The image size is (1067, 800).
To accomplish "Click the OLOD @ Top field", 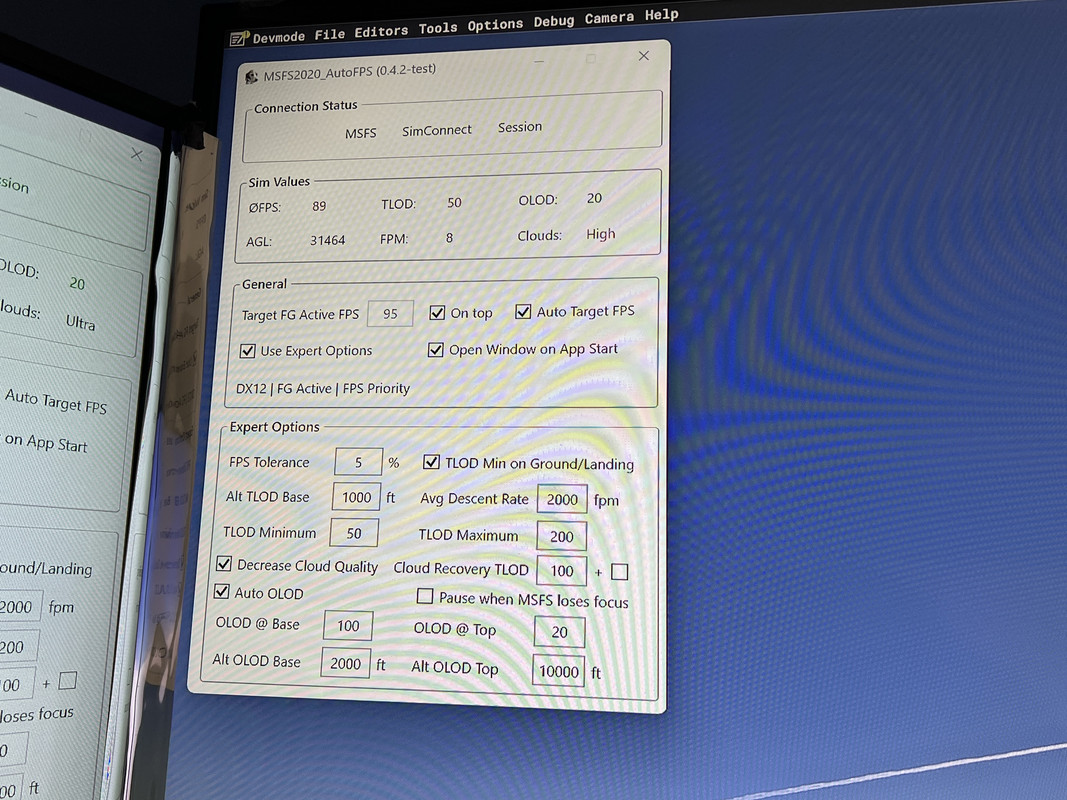I will click(x=559, y=632).
